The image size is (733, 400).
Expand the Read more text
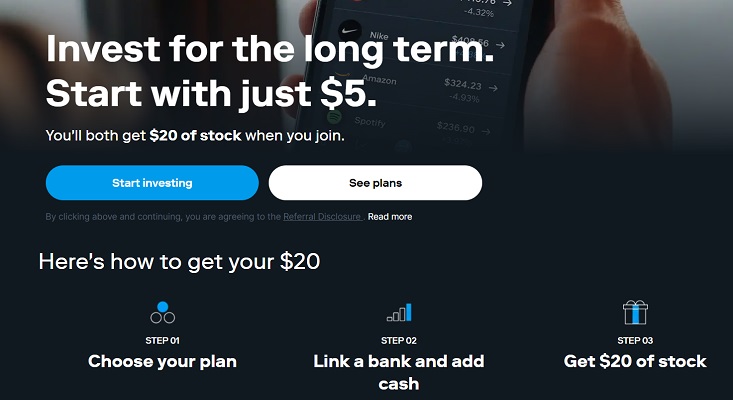(x=390, y=217)
